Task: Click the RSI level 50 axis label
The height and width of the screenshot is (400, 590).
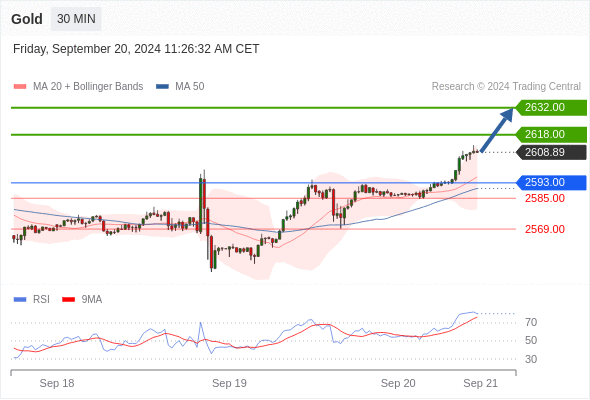Action: coord(531,341)
